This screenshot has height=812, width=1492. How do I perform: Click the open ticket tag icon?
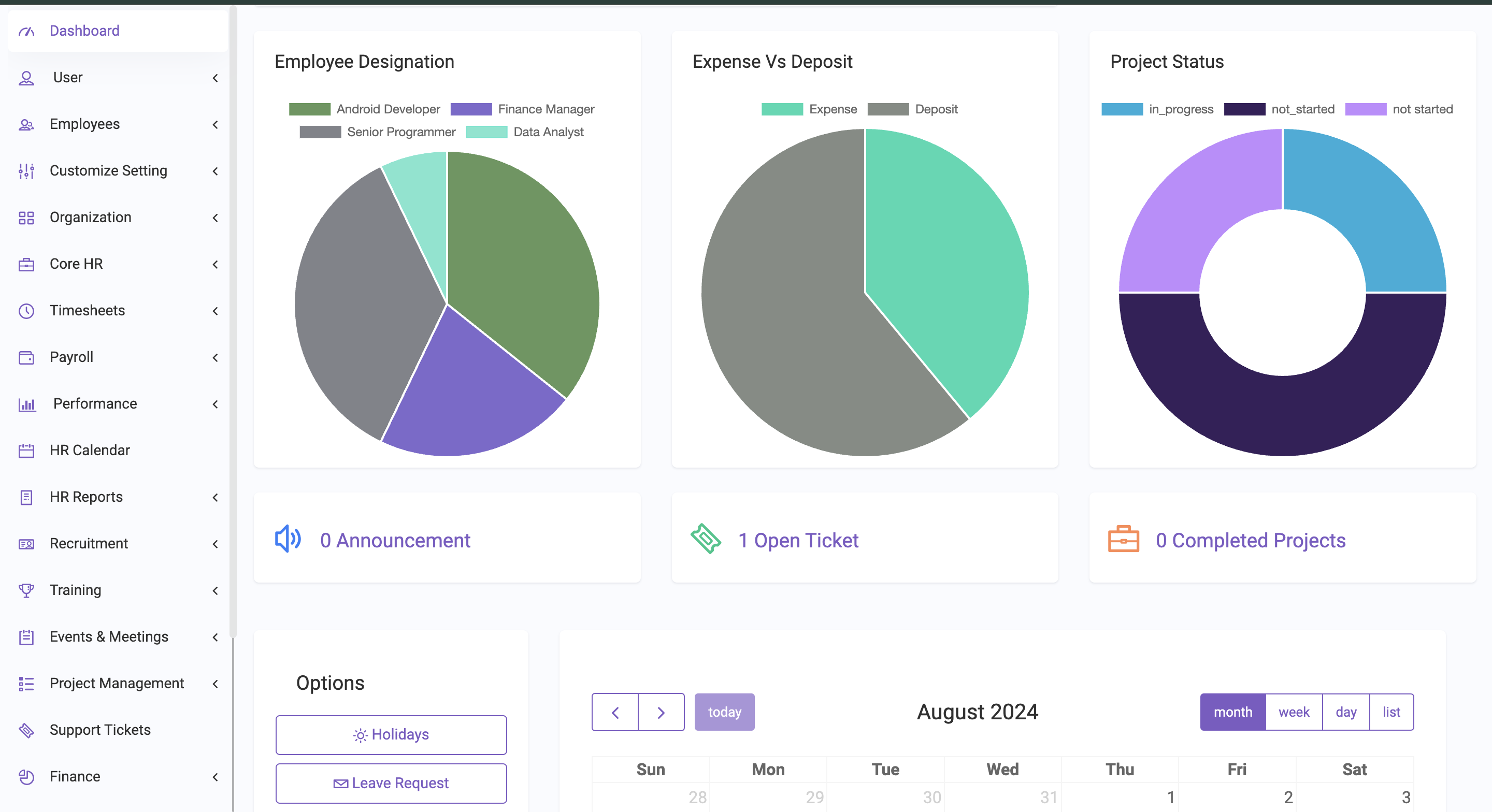706,540
